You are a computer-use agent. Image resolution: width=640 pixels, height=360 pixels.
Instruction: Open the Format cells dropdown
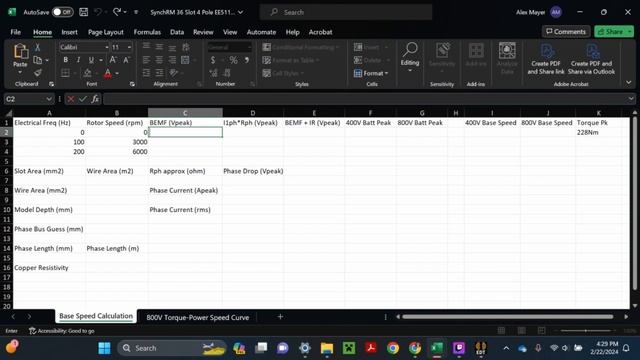[x=371, y=73]
